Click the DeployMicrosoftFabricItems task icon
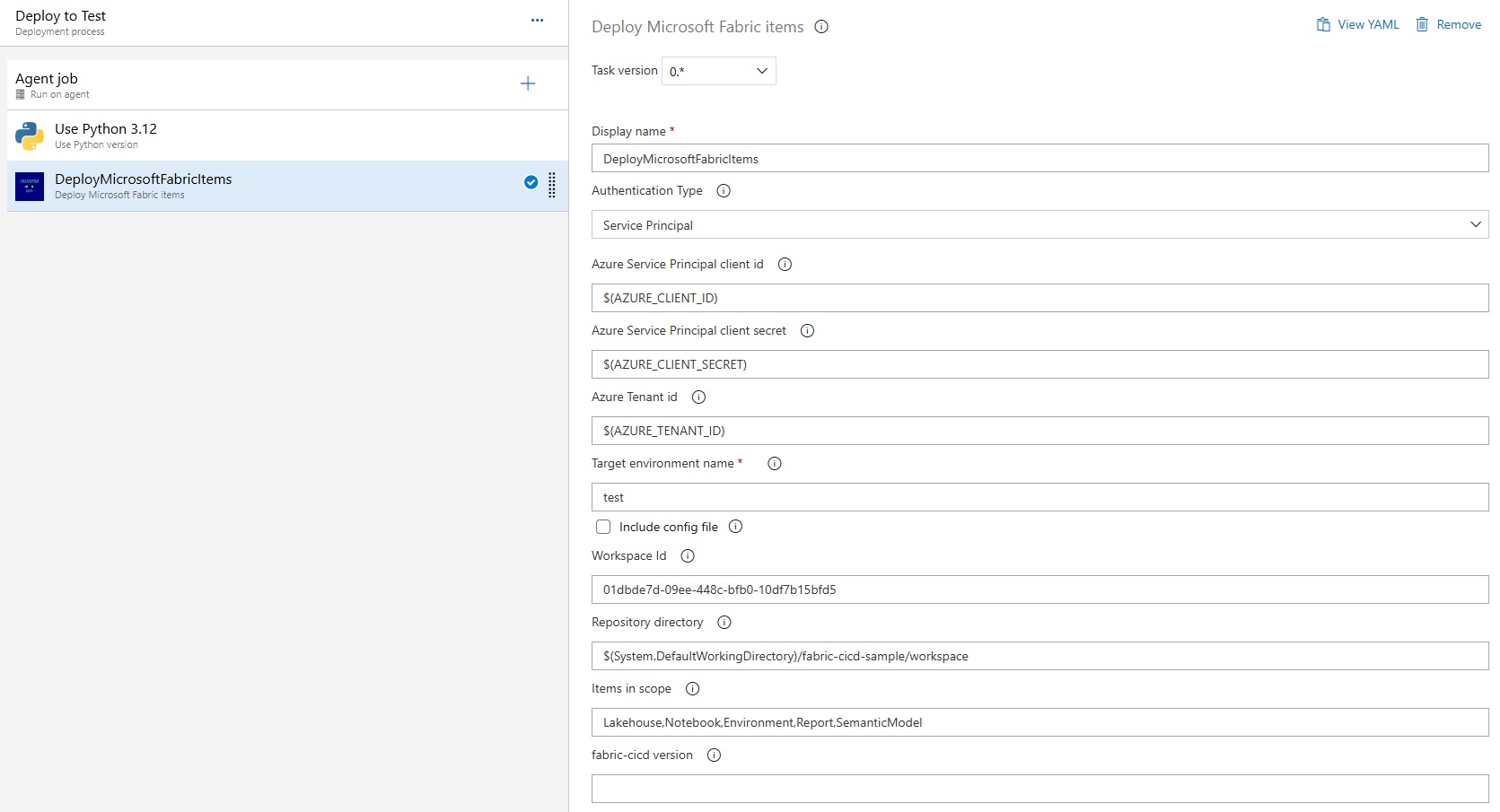Screen dimensions: 1500x812 29,186
